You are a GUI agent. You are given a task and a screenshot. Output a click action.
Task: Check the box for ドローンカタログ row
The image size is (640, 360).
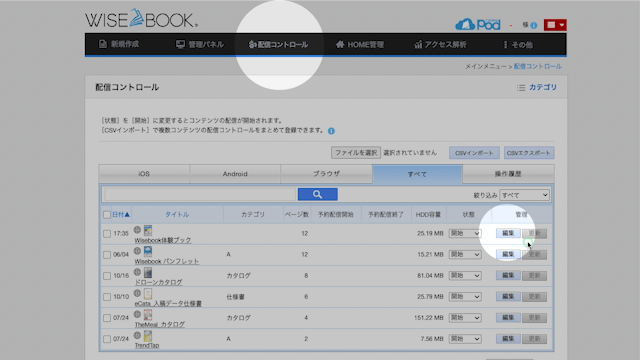(107, 276)
